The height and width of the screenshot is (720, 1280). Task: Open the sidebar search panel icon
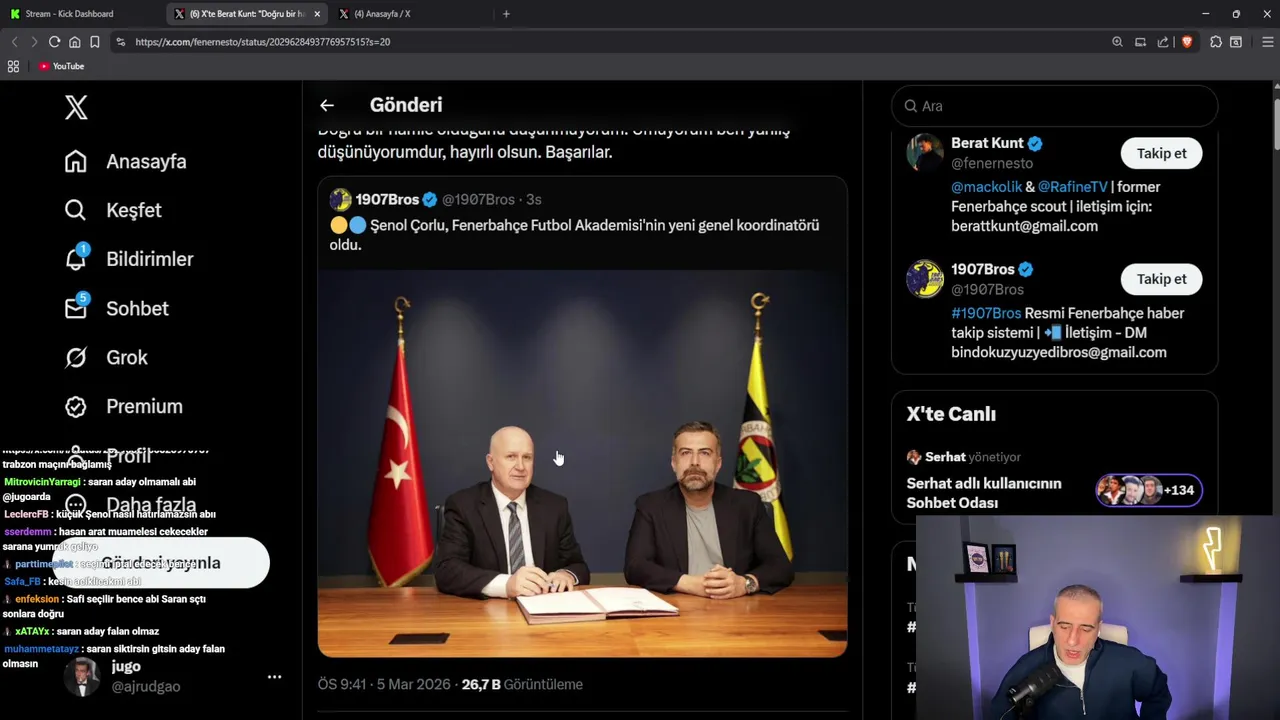(1236, 42)
